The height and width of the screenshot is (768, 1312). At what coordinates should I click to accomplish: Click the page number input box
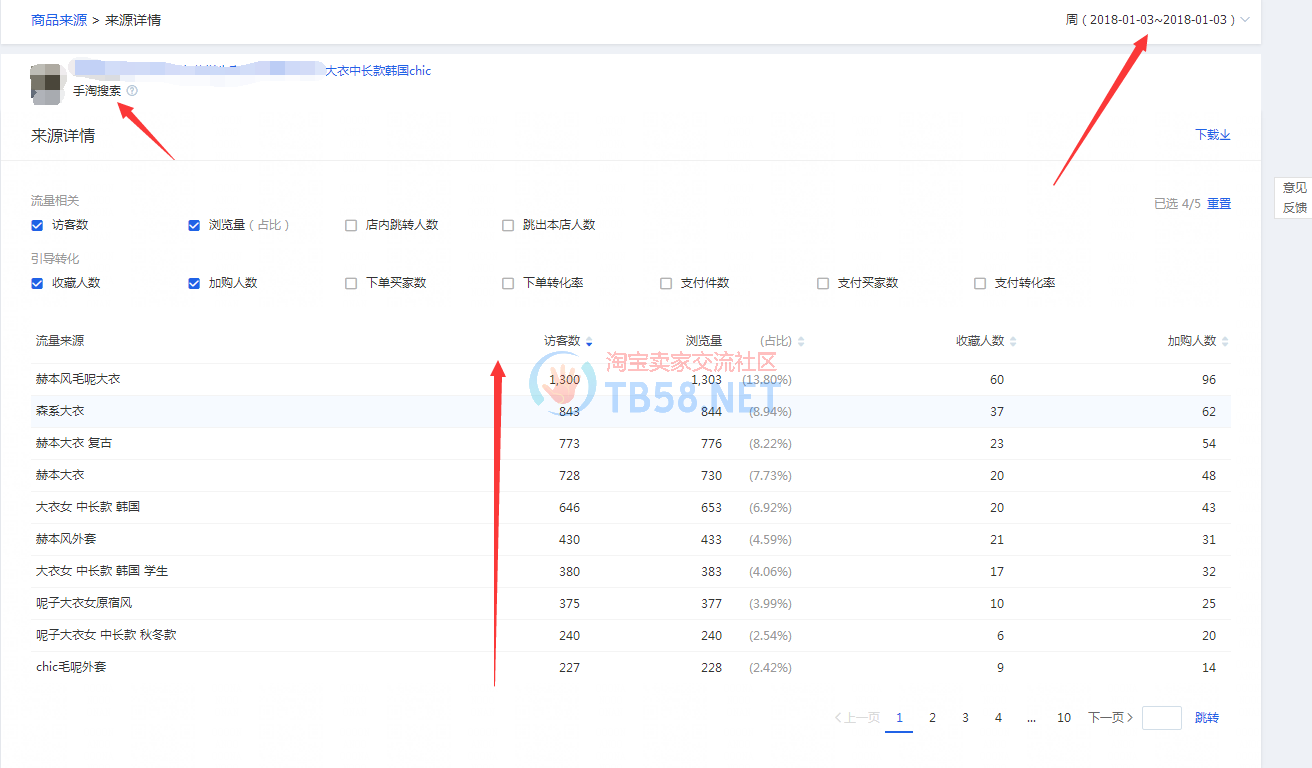(x=1161, y=718)
